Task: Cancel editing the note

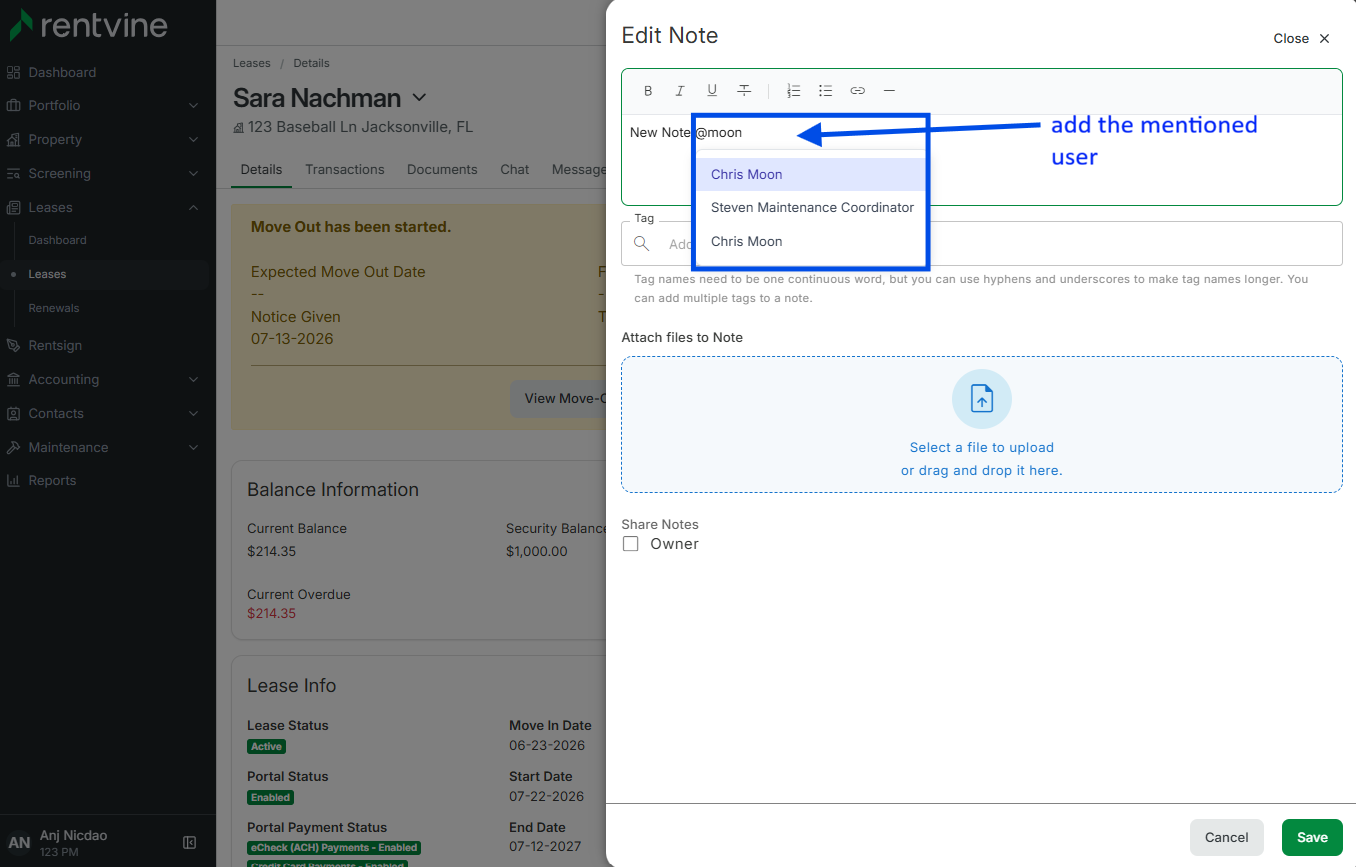Action: click(1227, 837)
